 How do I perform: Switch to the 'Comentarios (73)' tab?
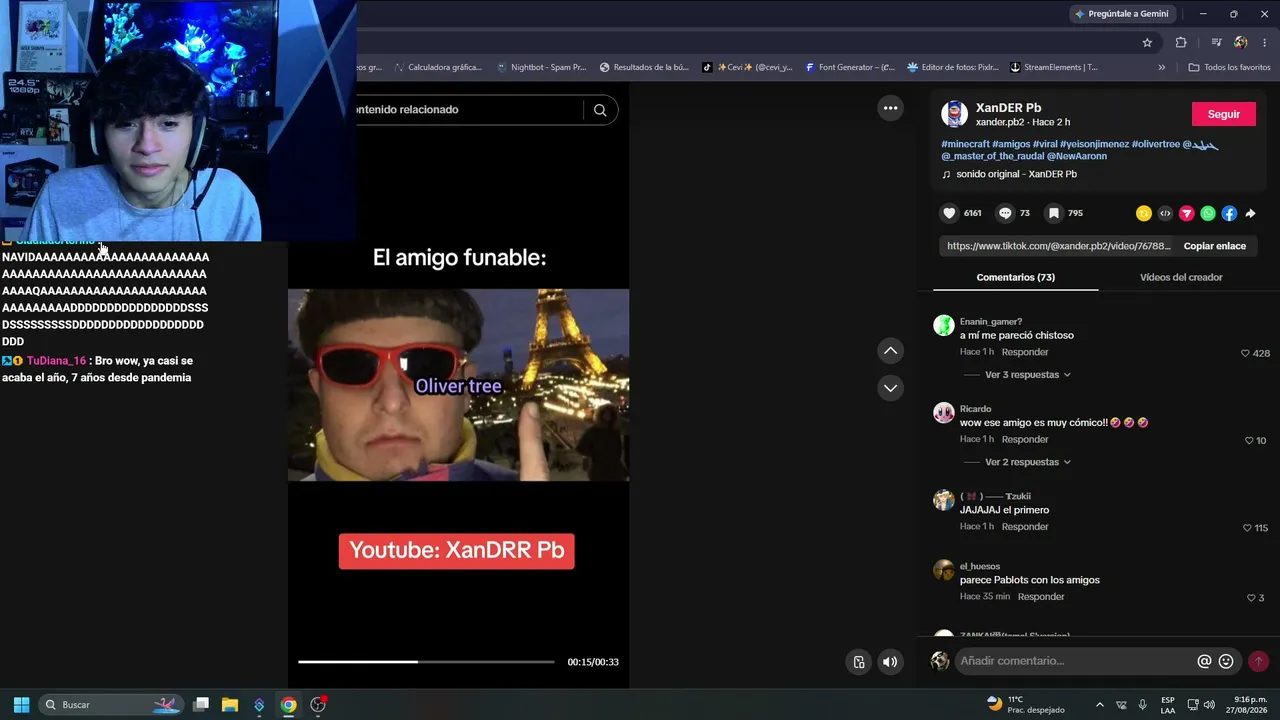1015,277
